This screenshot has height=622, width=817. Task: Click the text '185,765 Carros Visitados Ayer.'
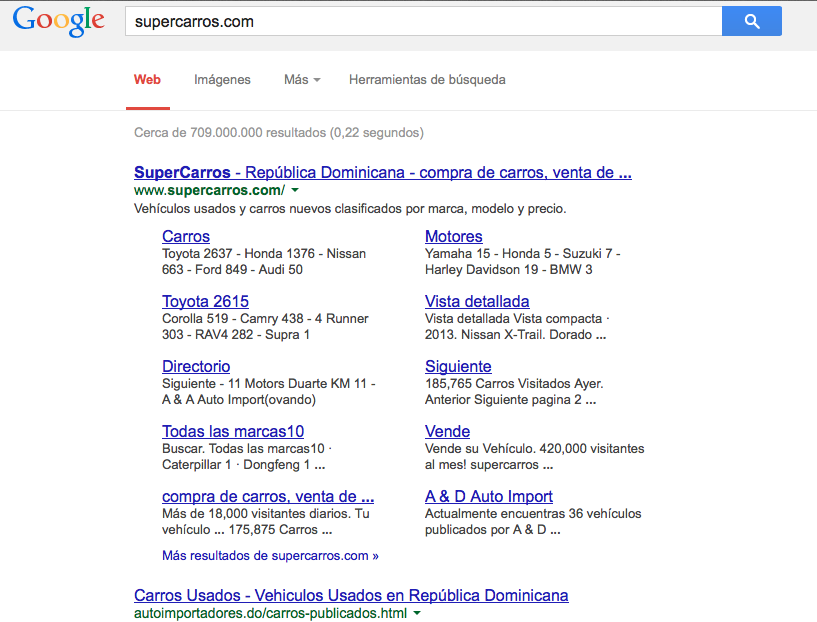514,384
